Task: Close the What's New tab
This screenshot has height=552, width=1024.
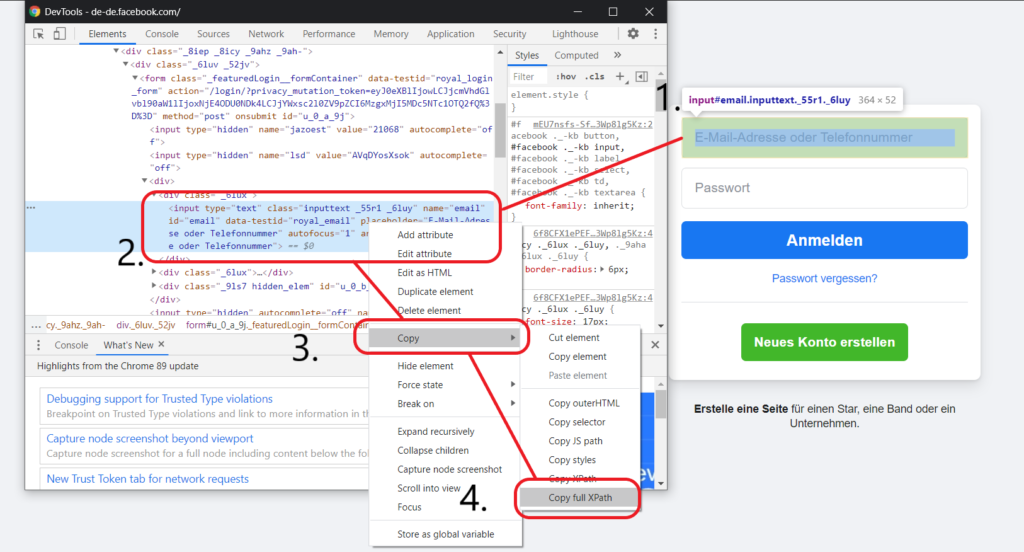Action: (161, 344)
